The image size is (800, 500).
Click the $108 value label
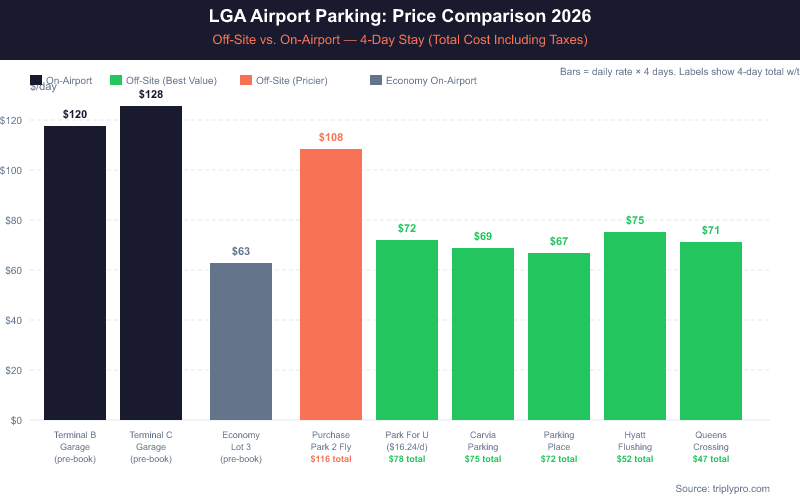pos(331,137)
